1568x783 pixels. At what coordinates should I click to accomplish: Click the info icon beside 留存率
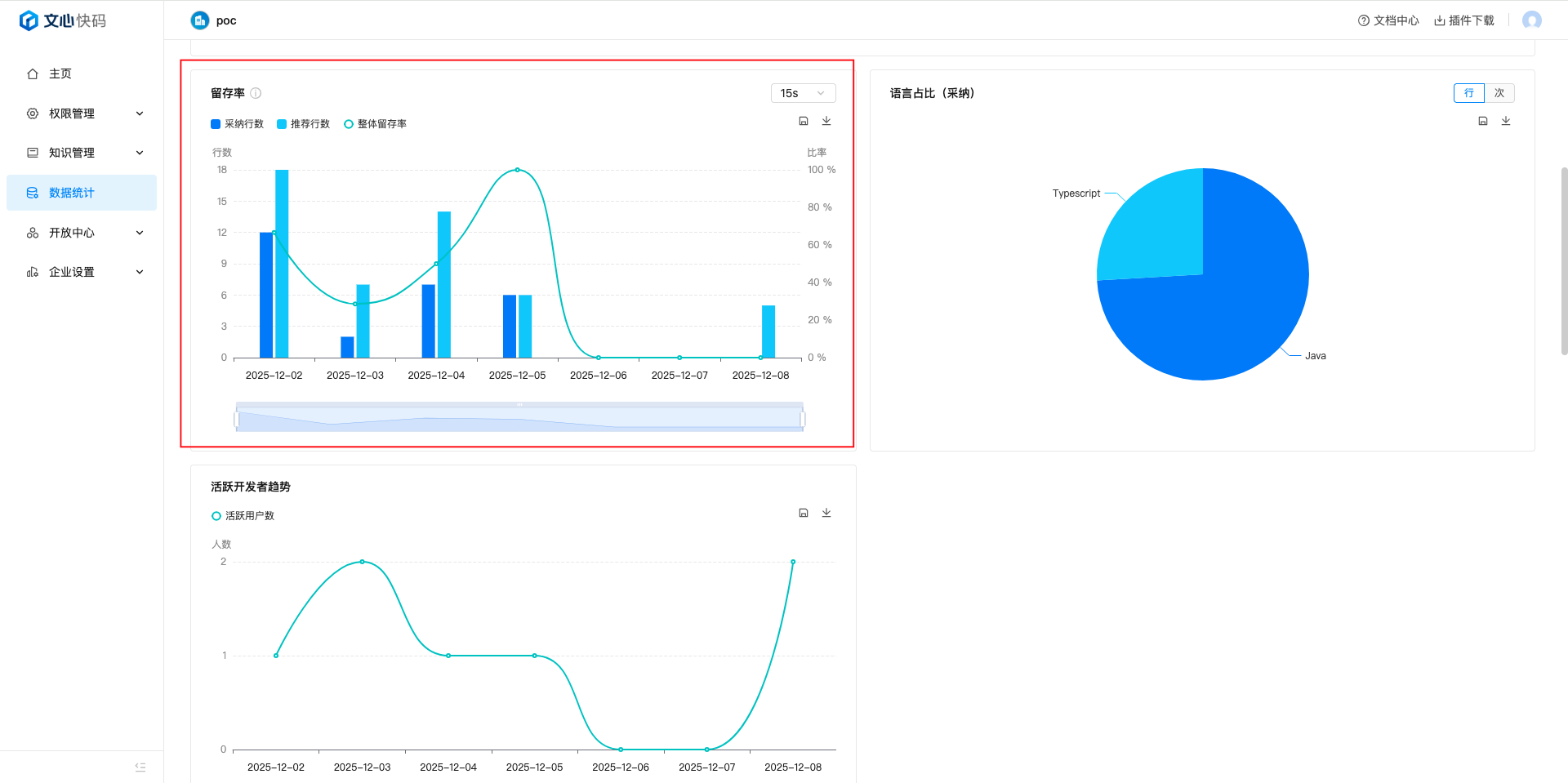coord(256,93)
